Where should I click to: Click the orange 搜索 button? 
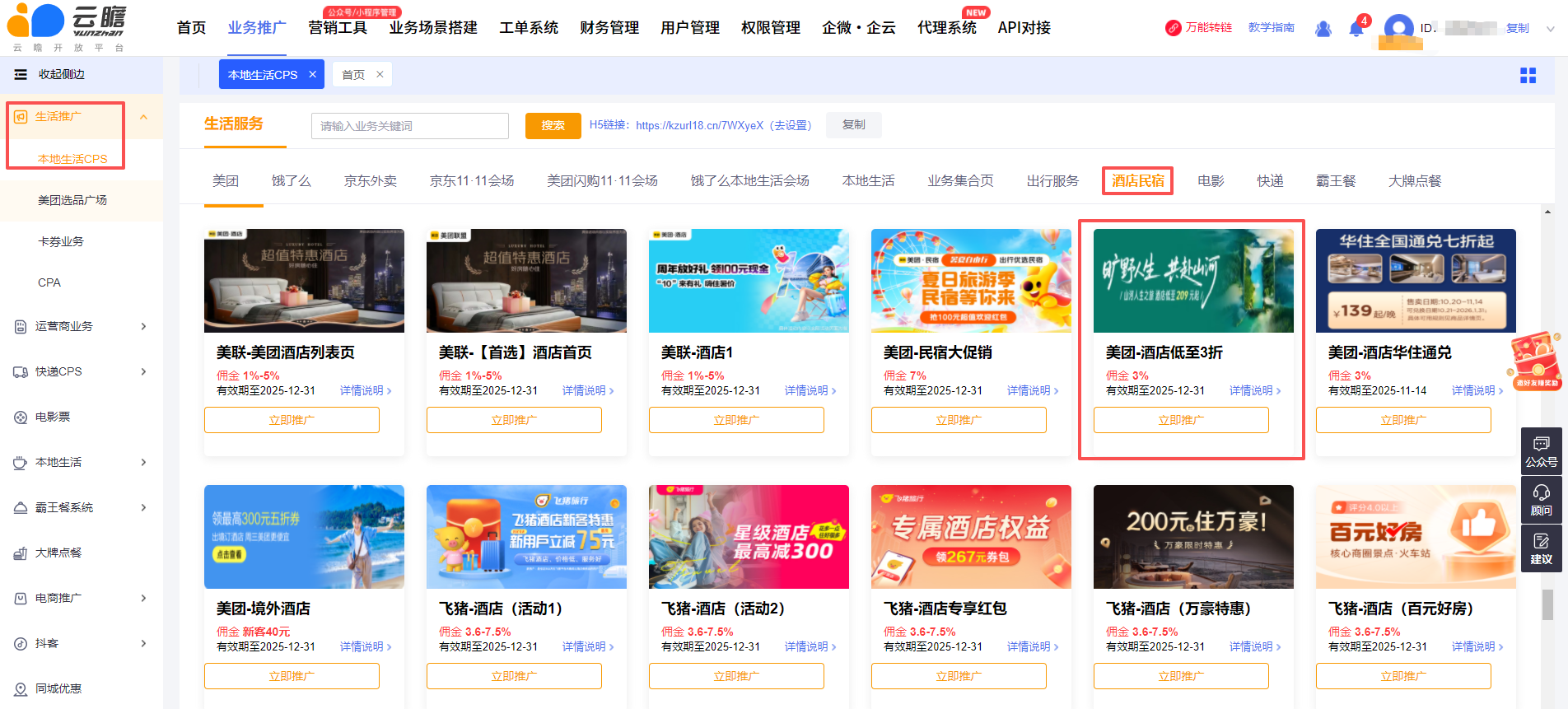(x=553, y=125)
